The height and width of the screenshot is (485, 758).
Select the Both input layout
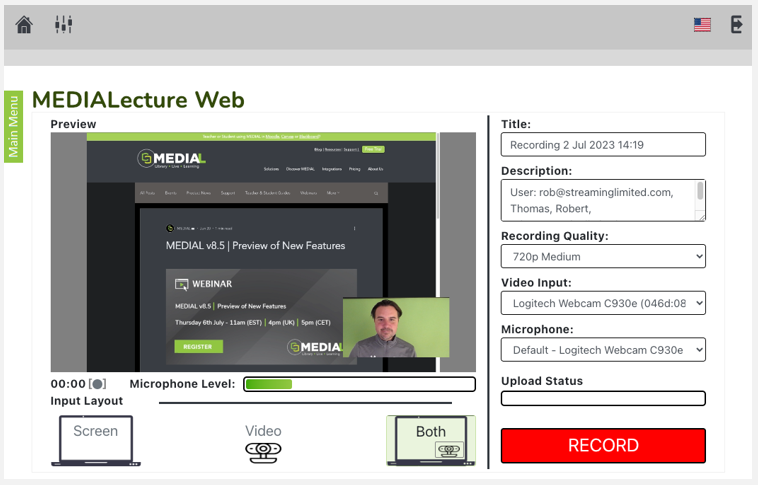coord(431,441)
